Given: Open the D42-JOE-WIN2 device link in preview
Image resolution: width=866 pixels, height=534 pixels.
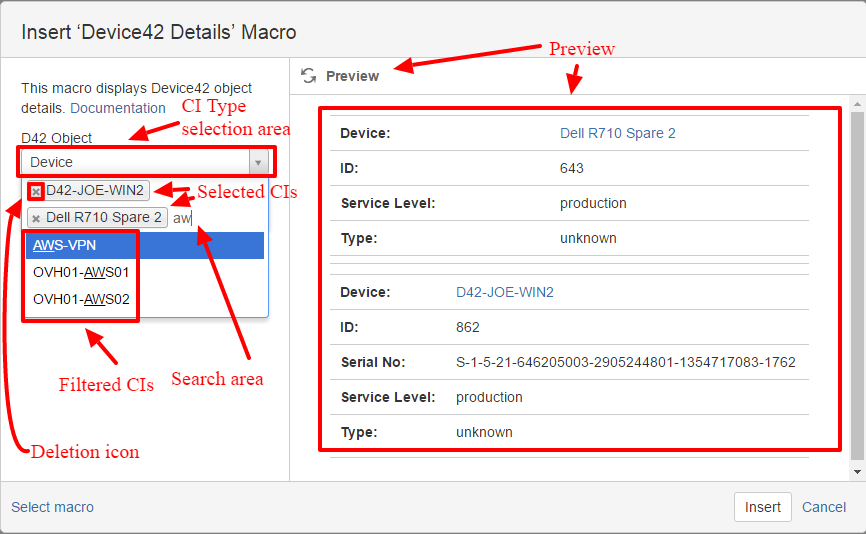Looking at the screenshot, I should [504, 292].
